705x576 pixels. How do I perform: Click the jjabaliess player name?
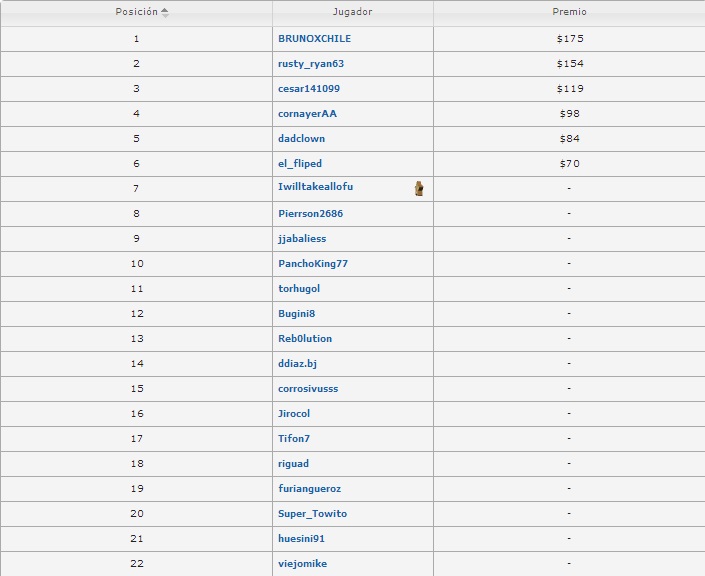tap(302, 239)
